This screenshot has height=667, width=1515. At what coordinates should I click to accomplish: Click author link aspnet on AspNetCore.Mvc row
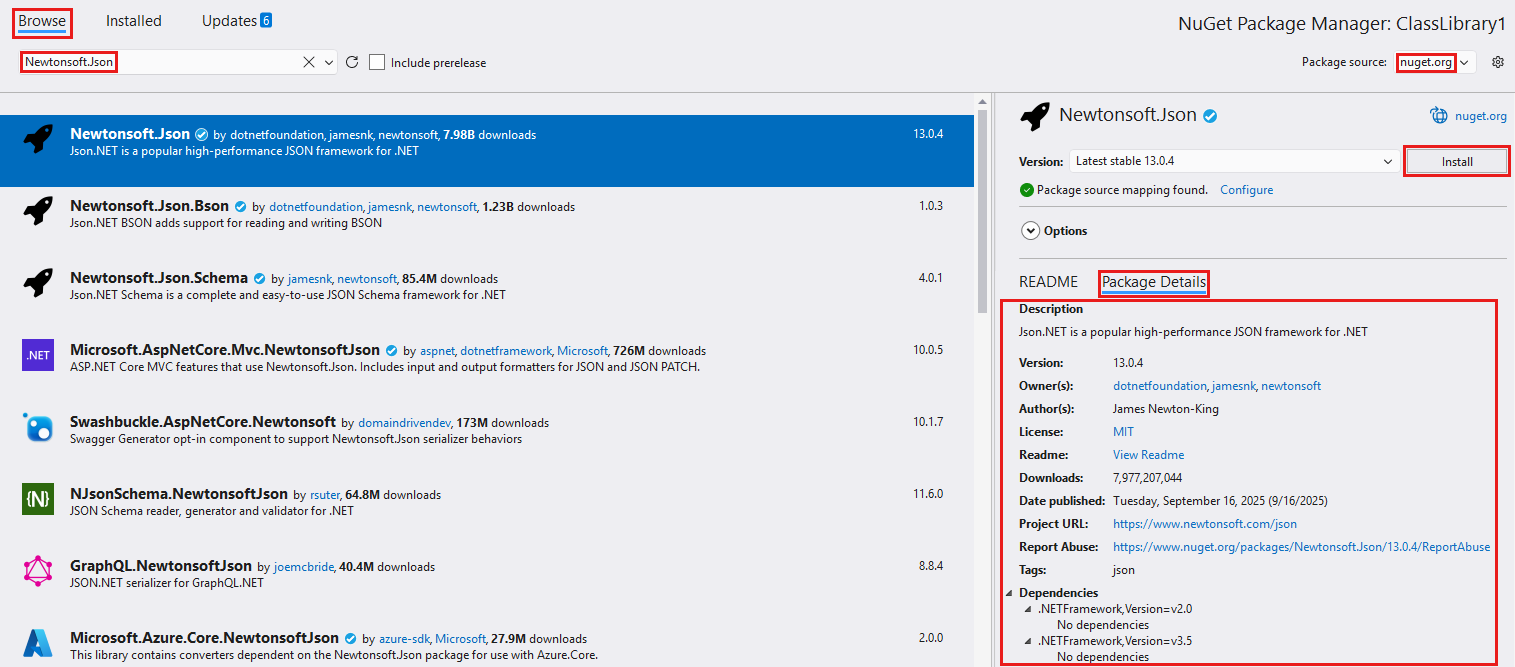pos(437,351)
